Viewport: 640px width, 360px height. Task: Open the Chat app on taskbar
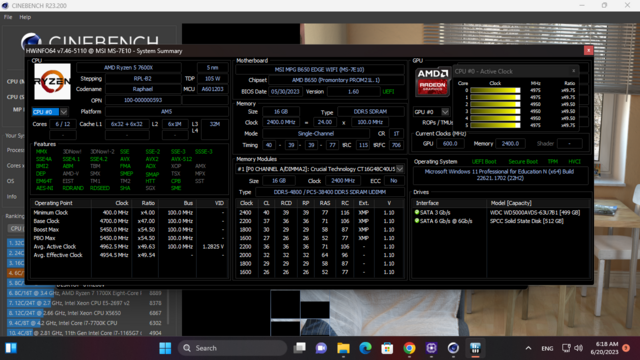321,348
